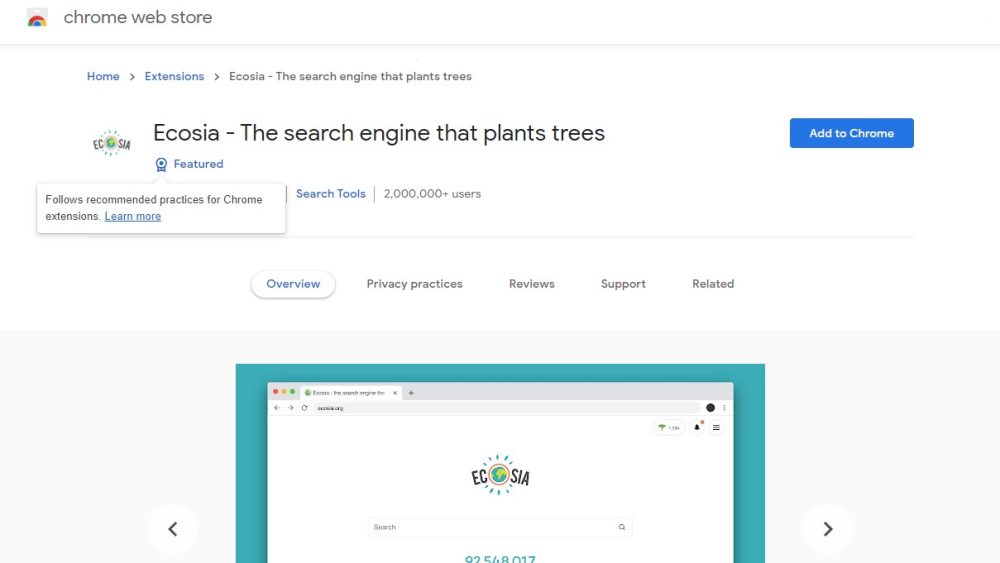The height and width of the screenshot is (563, 1000).
Task: Click the notification bell icon in screenshot
Action: tap(697, 427)
